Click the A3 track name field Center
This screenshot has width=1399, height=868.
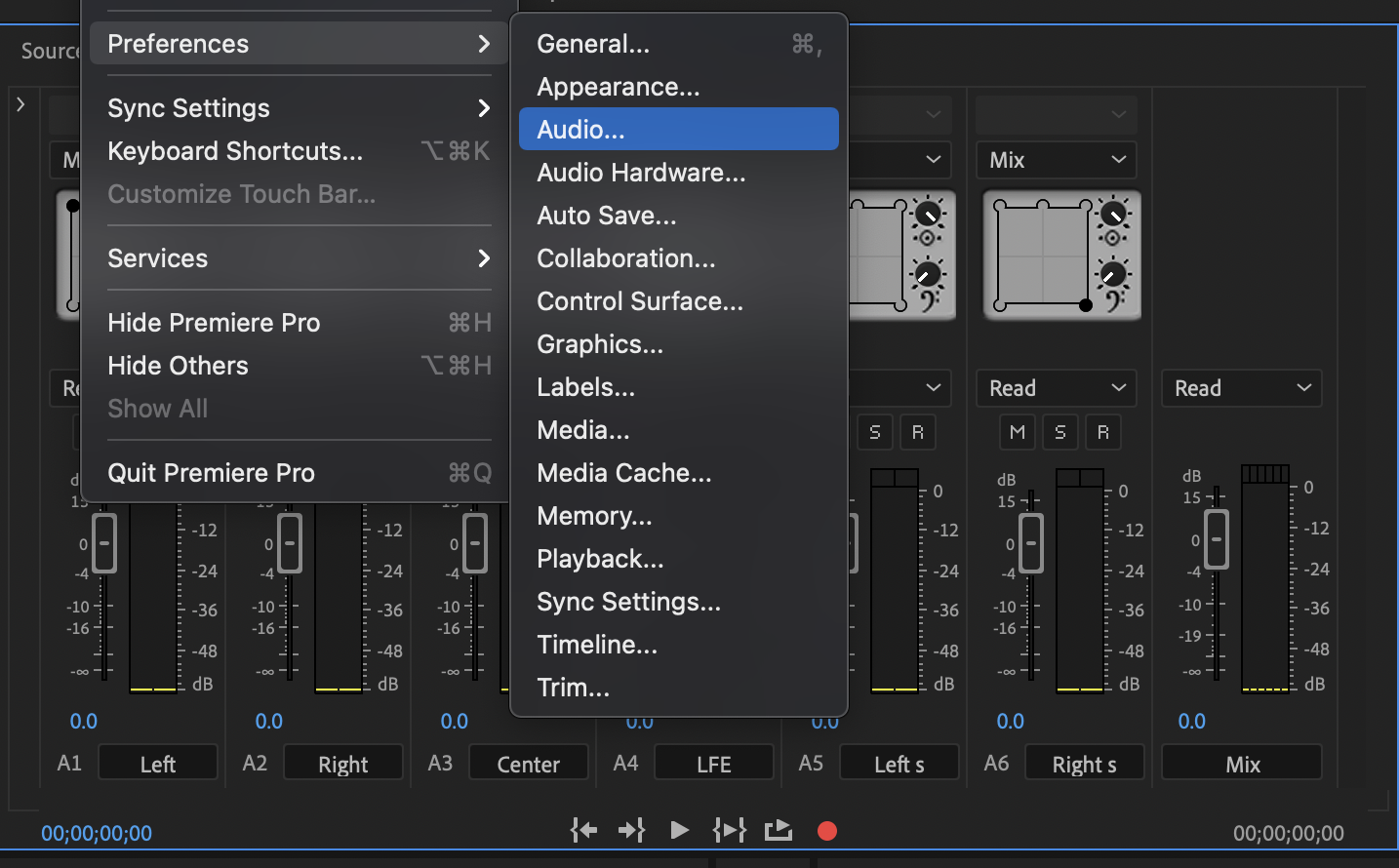[x=529, y=764]
